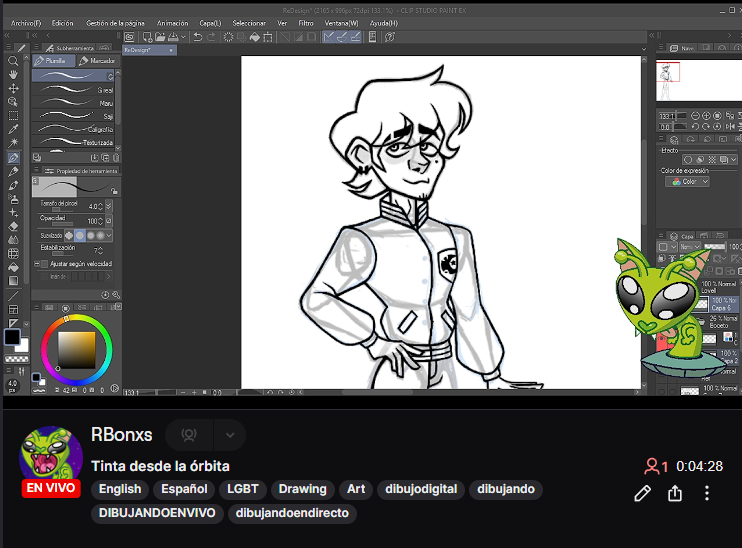
Task: Select the Eraser tool in toolbar
Action: coord(13,226)
